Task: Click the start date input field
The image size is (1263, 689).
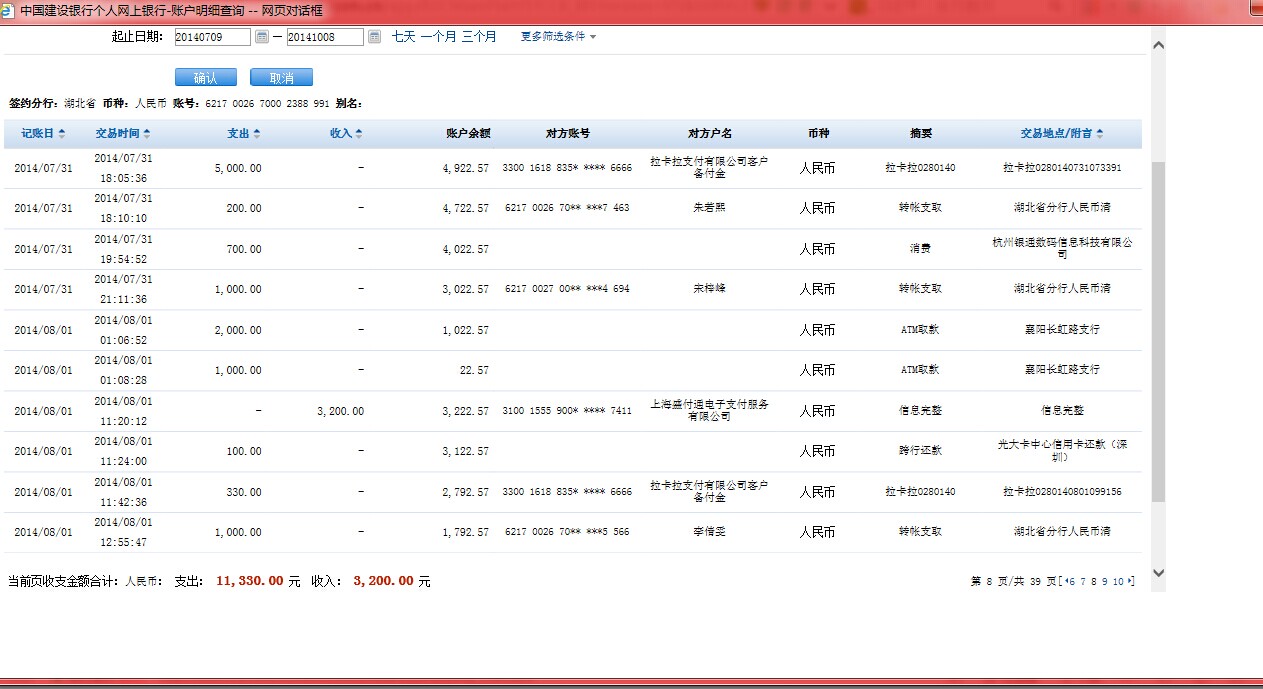Action: [212, 37]
